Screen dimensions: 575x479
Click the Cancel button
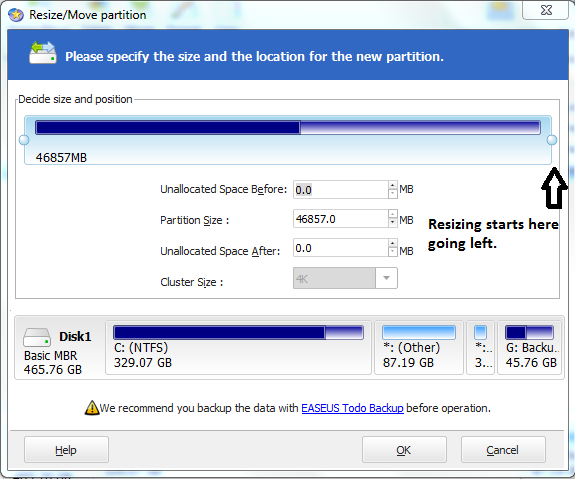coord(503,450)
